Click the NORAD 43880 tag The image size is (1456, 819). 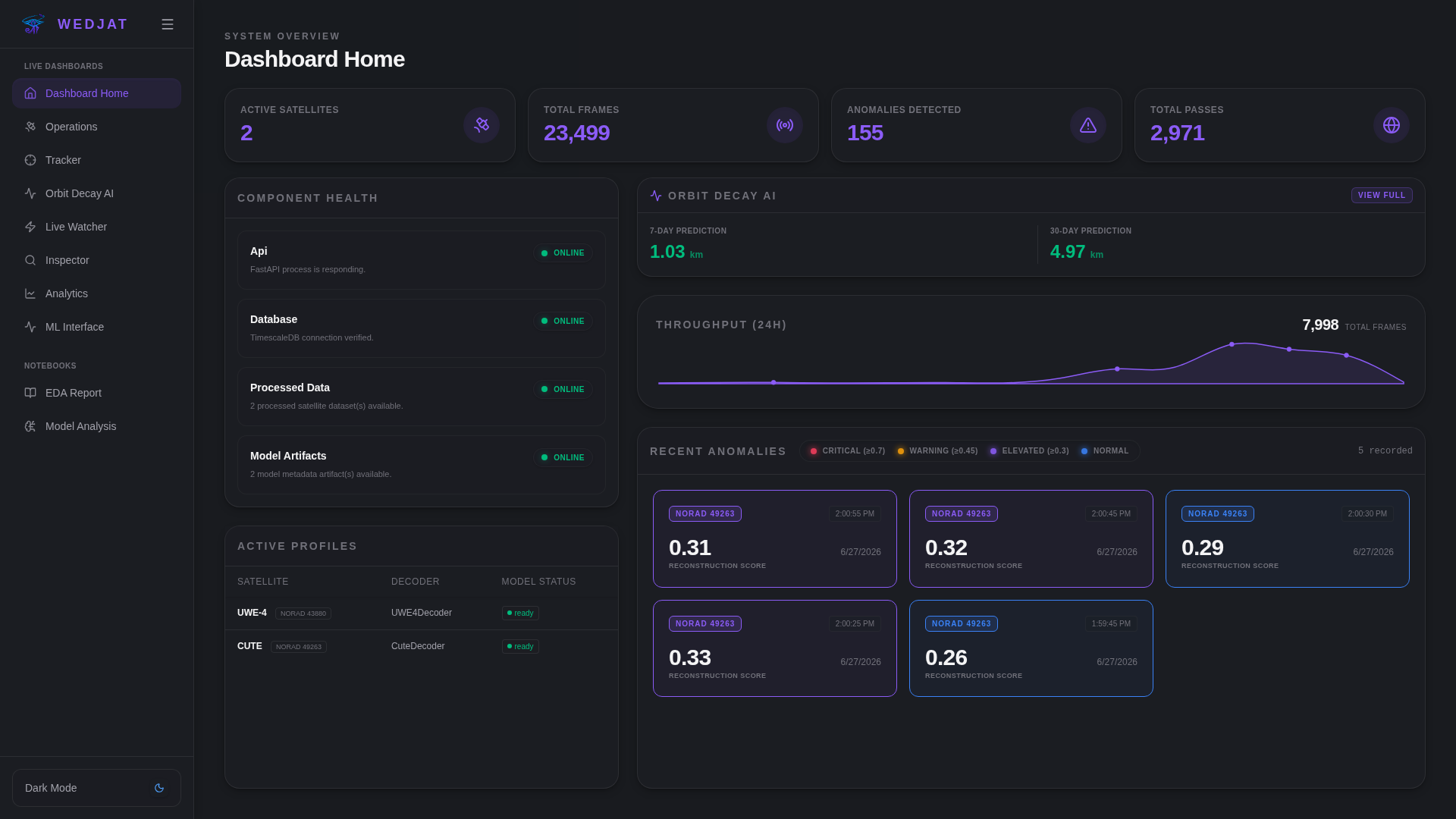tap(303, 613)
